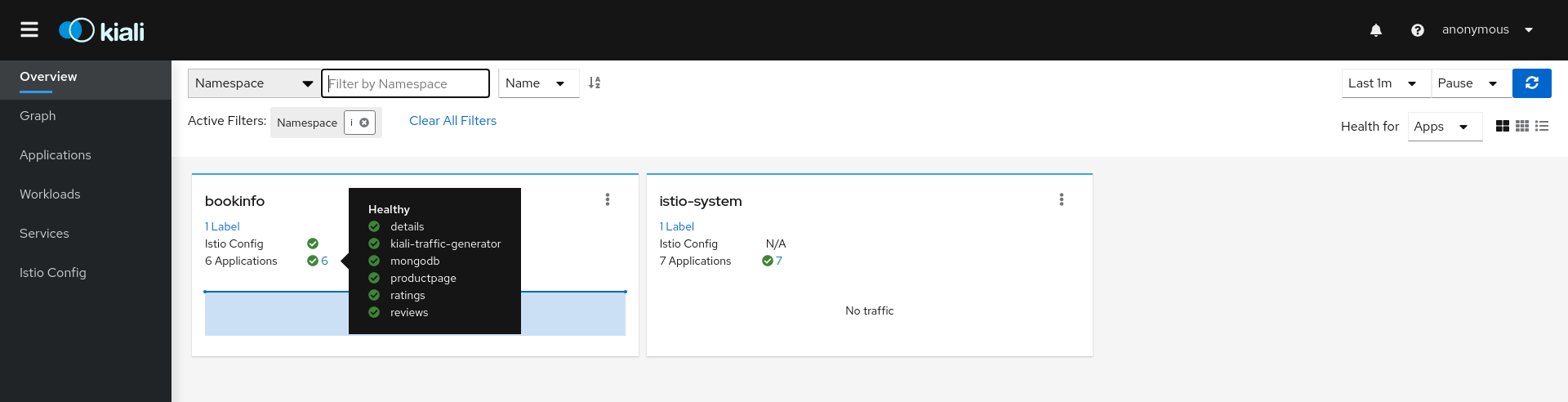
Task: Open the help question mark menu
Action: coord(1418,30)
